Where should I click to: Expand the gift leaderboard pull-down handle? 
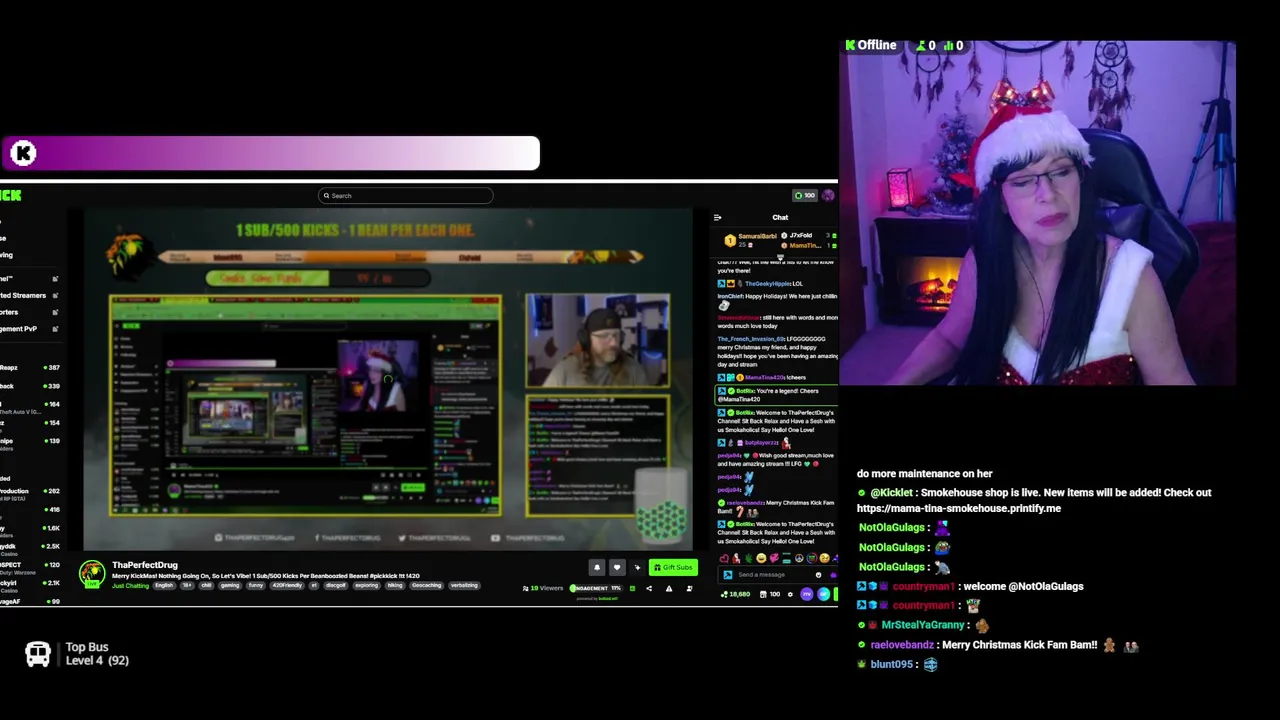780,256
